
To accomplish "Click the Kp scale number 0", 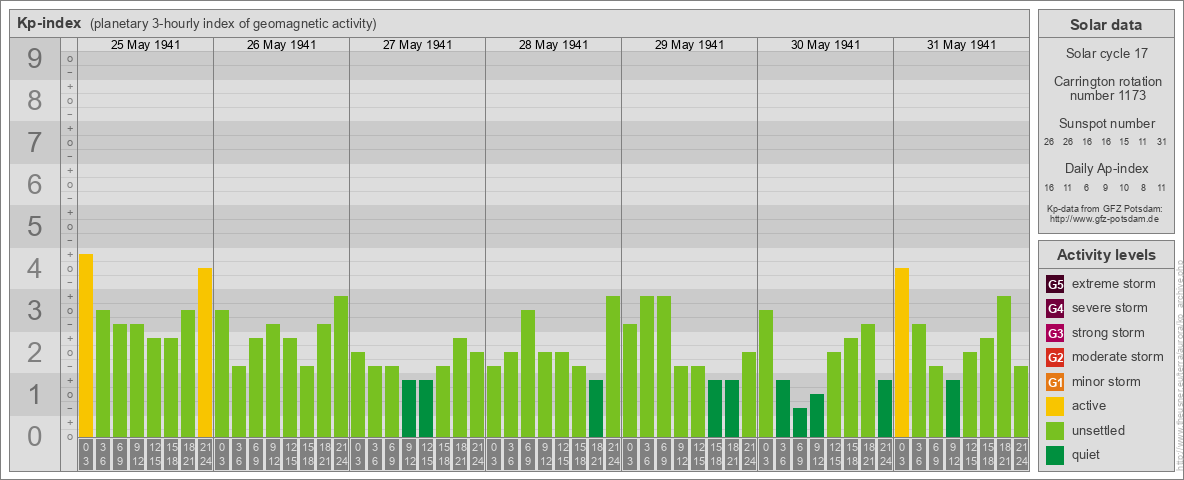I will click(35, 436).
